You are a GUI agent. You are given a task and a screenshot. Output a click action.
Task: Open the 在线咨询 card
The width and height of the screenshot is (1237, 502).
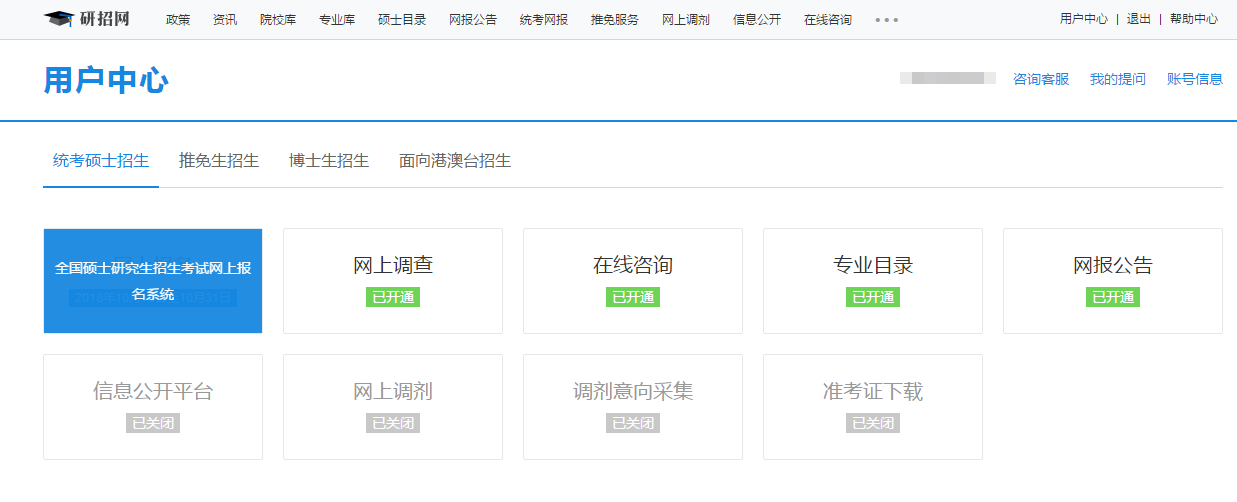click(633, 280)
